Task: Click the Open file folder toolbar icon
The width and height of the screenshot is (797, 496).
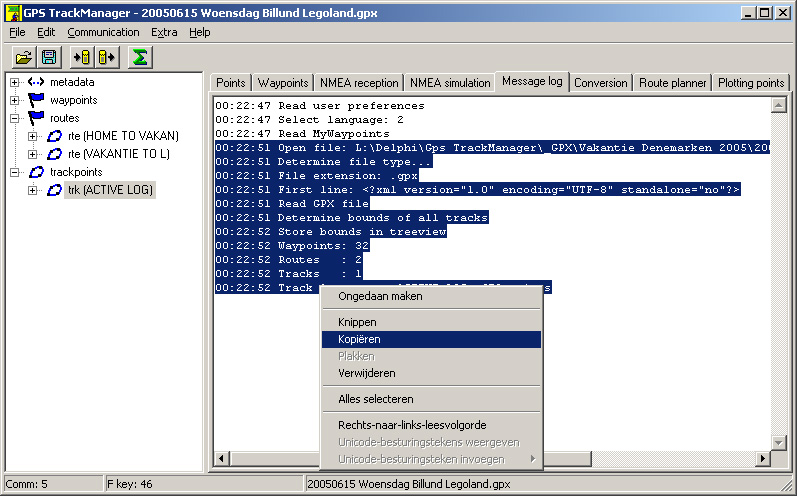Action: coord(23,57)
